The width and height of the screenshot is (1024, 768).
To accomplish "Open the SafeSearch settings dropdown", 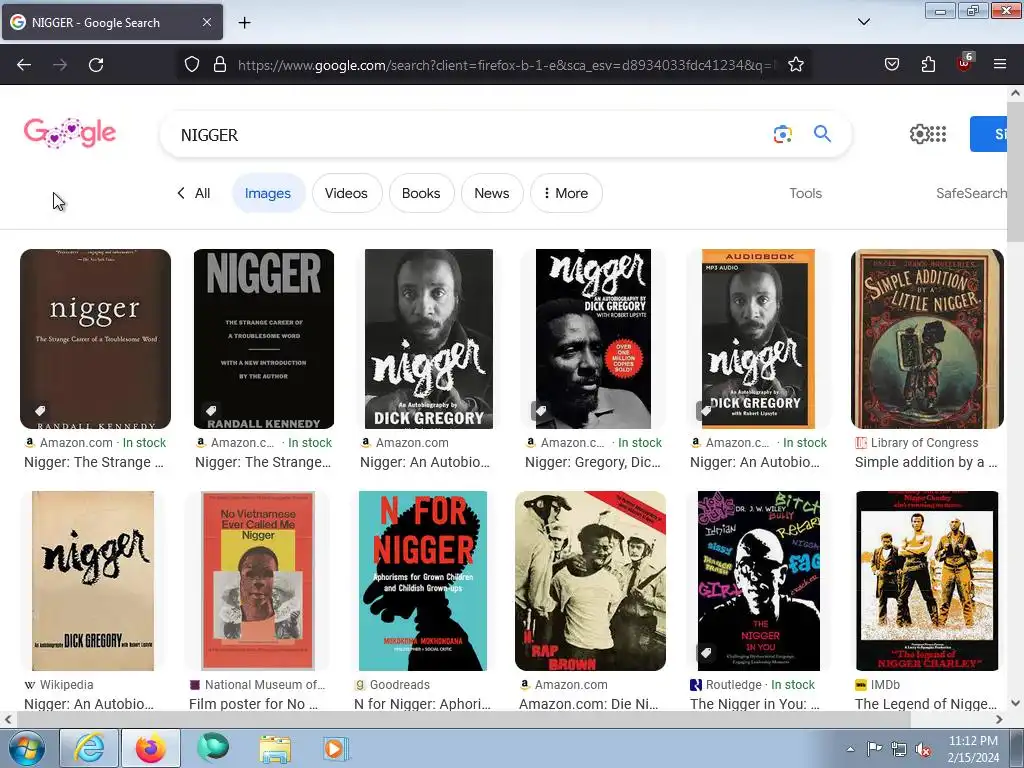I will point(971,193).
